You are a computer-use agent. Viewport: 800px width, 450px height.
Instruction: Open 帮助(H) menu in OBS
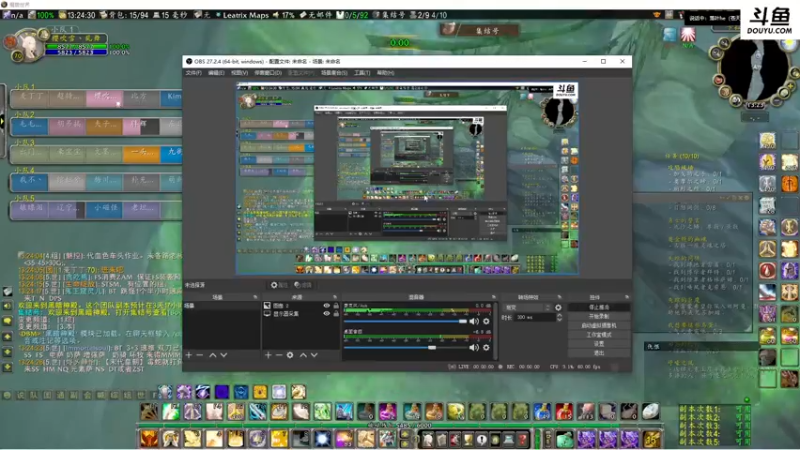pyautogui.click(x=385, y=73)
